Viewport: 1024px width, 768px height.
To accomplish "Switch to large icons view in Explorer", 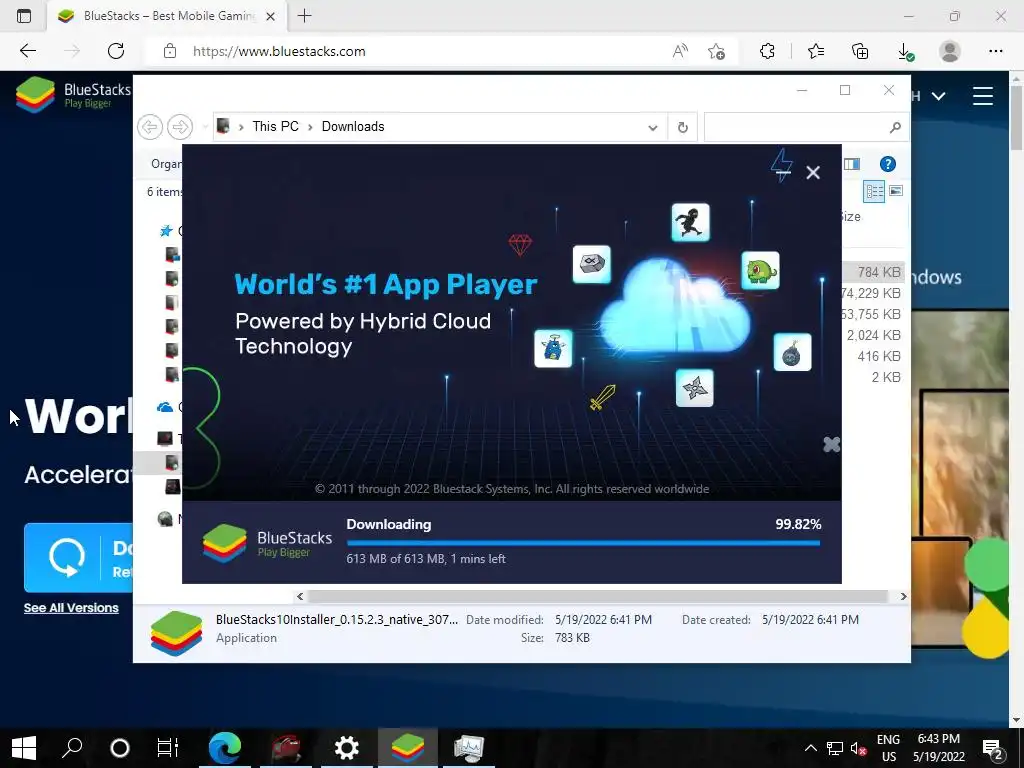I will pyautogui.click(x=896, y=191).
